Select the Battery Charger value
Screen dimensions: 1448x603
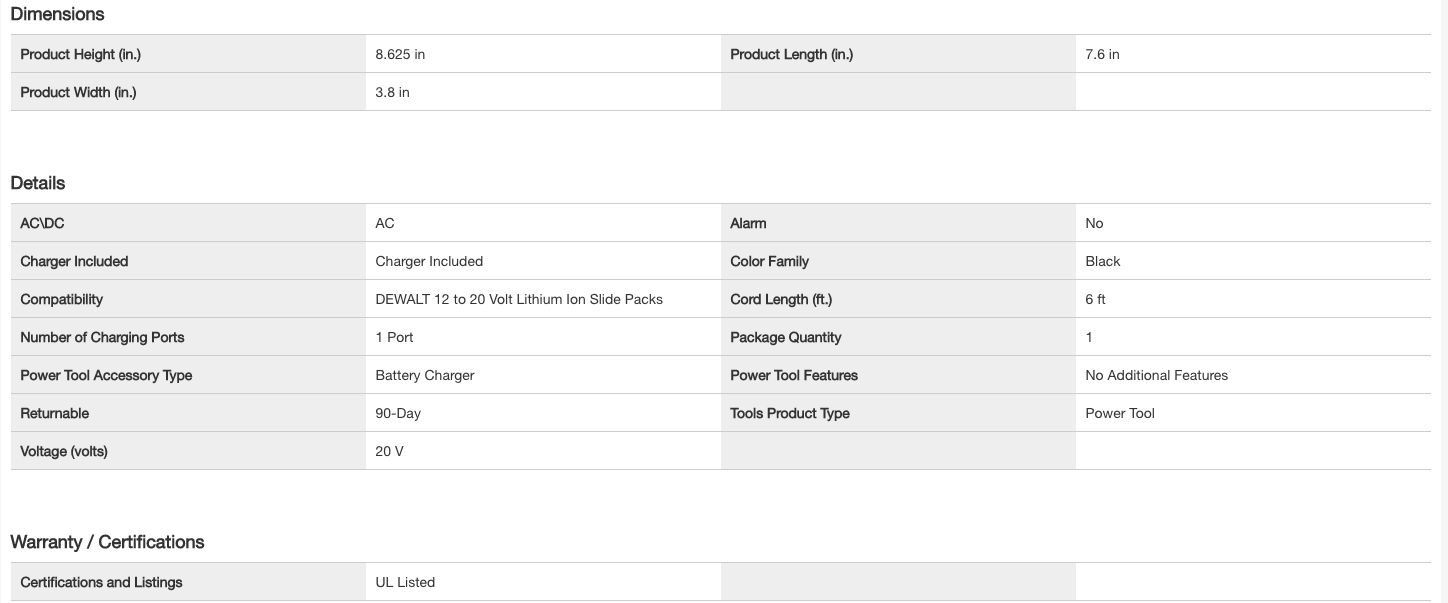click(424, 375)
